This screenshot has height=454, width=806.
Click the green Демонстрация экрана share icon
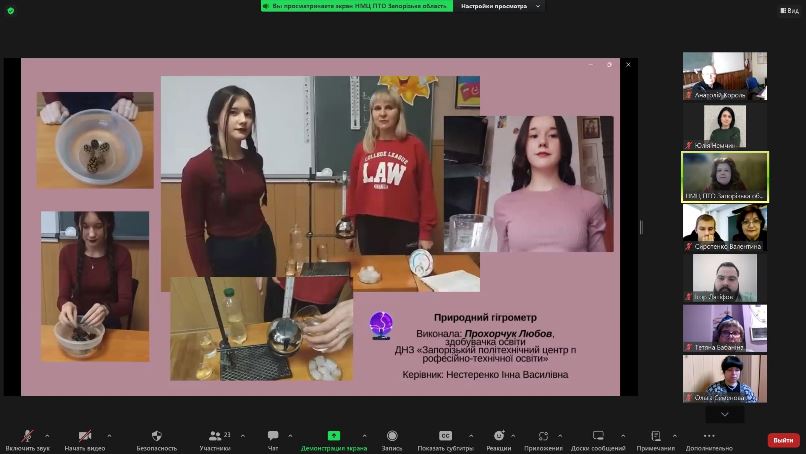[334, 435]
